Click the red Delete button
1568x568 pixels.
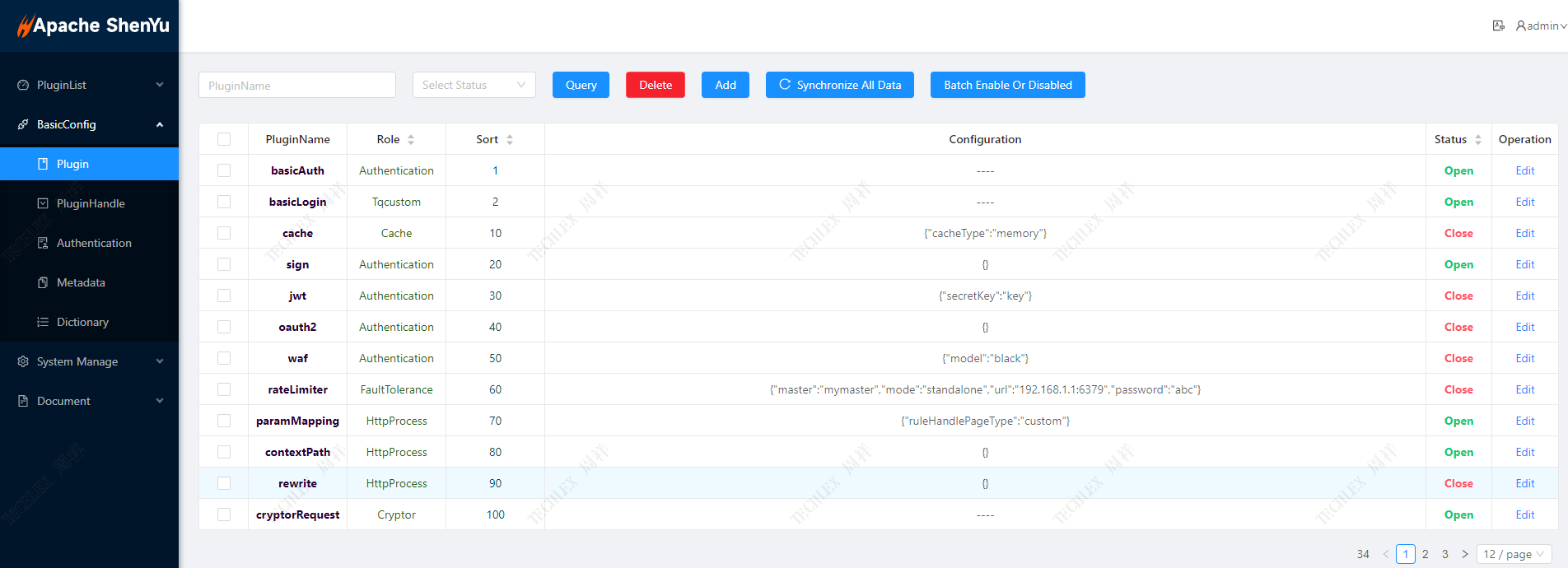pos(656,85)
